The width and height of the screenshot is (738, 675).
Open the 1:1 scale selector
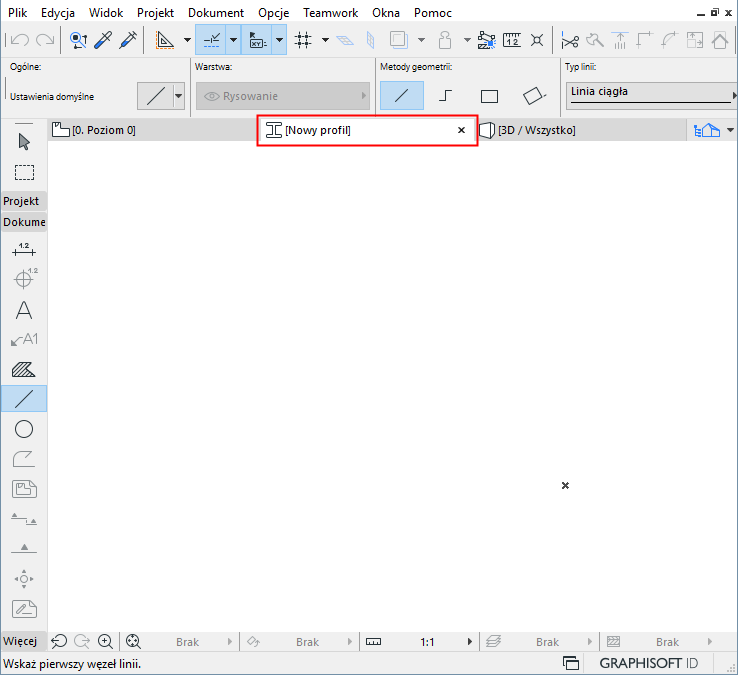tap(420, 642)
